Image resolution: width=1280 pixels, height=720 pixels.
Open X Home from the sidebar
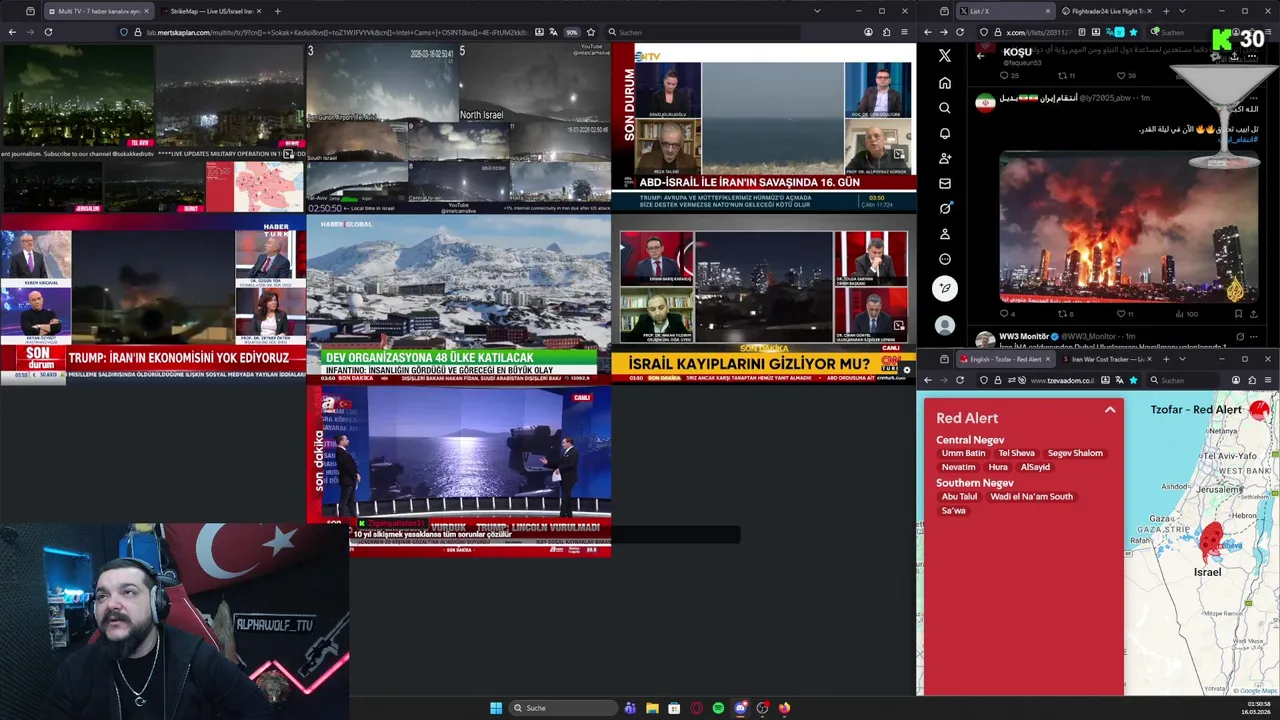point(944,82)
